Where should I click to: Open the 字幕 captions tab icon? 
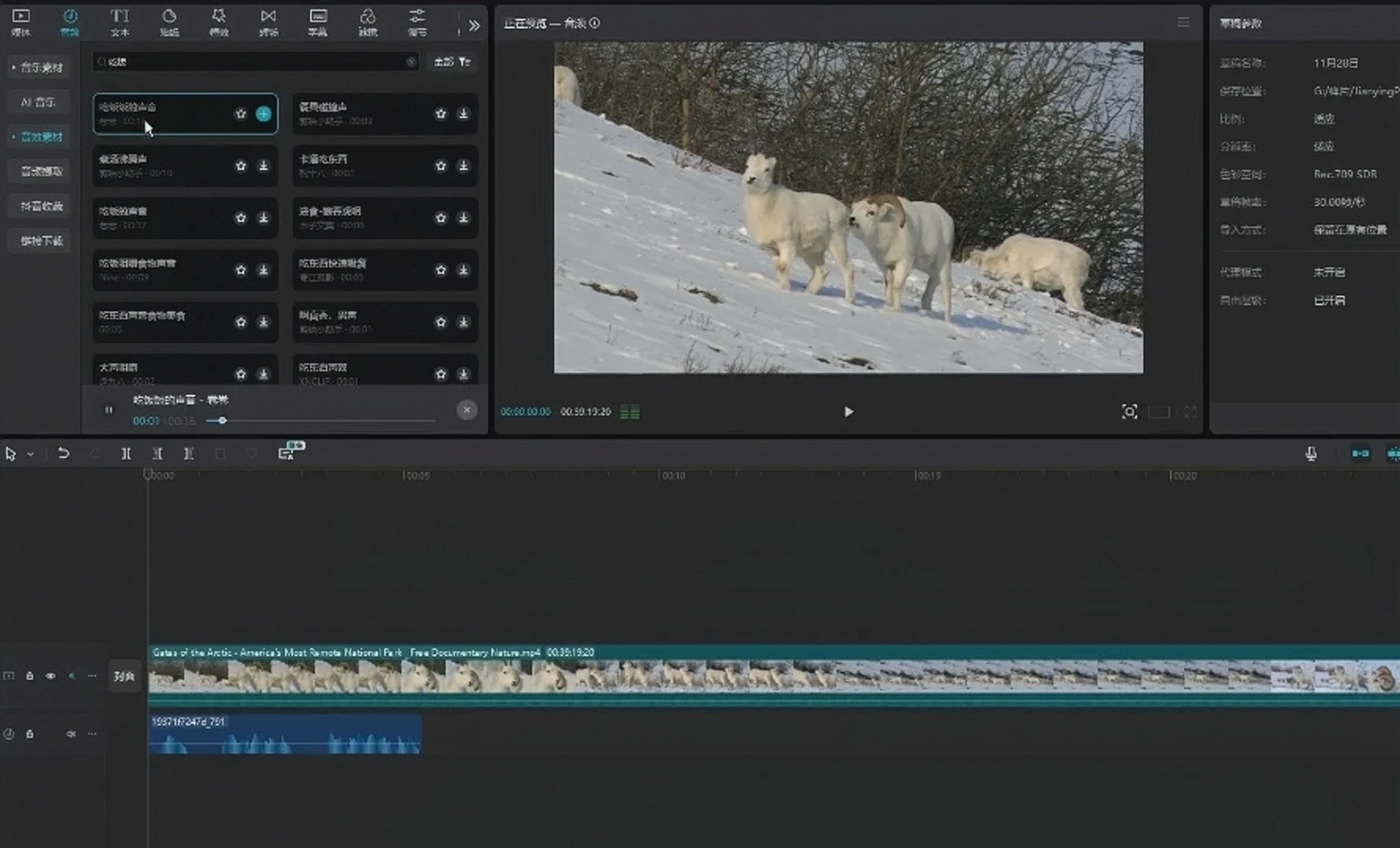(x=318, y=17)
